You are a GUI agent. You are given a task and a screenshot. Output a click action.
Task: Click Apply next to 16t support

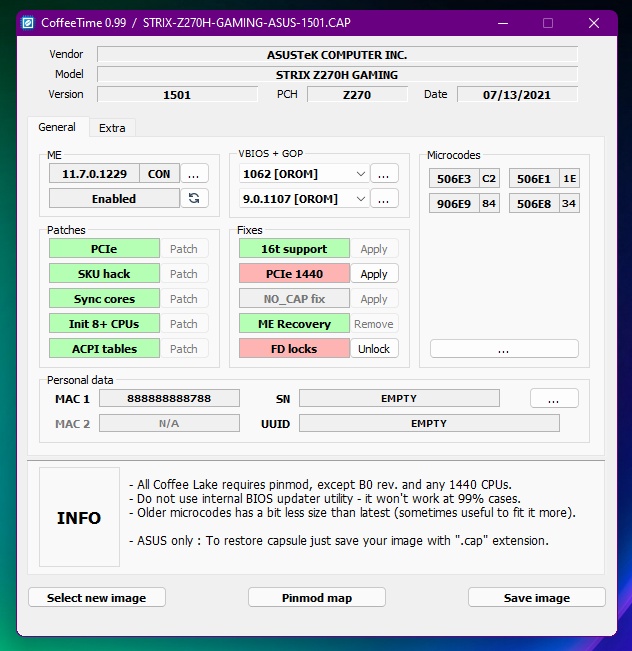374,249
